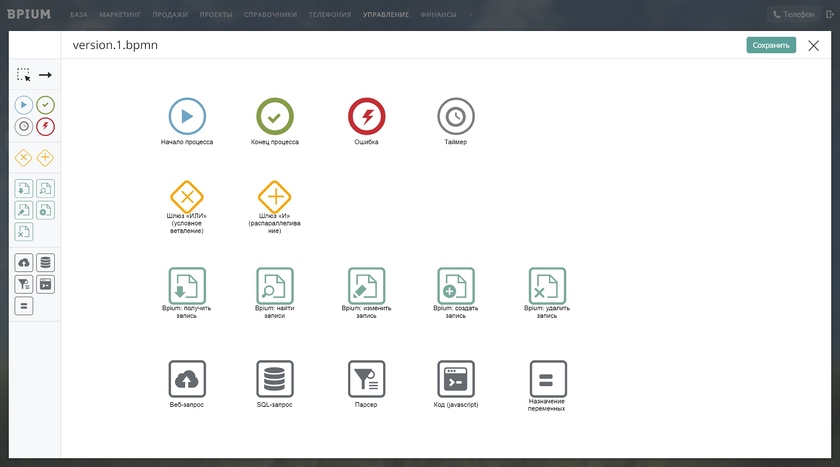Select the Bpium: найти записи node

[275, 285]
